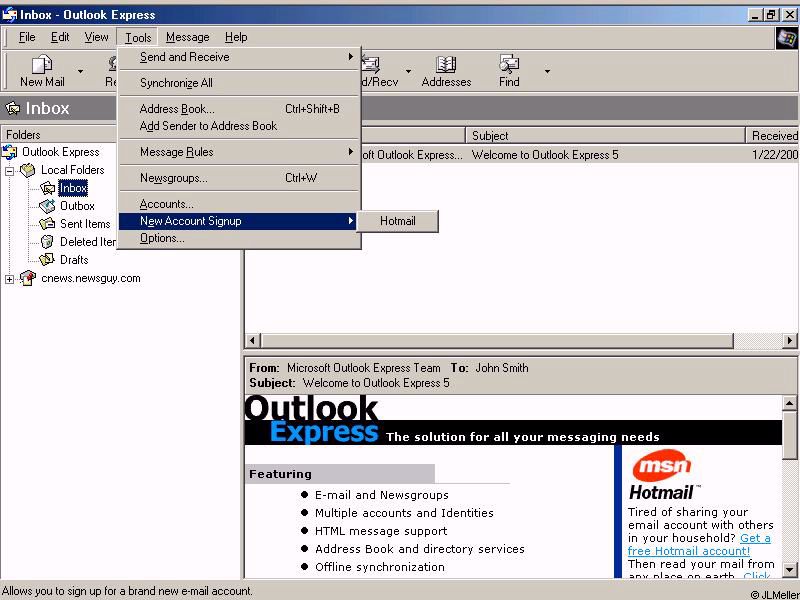Open the Sent Items folder icon
Image resolution: width=800 pixels, height=600 pixels.
point(47,224)
